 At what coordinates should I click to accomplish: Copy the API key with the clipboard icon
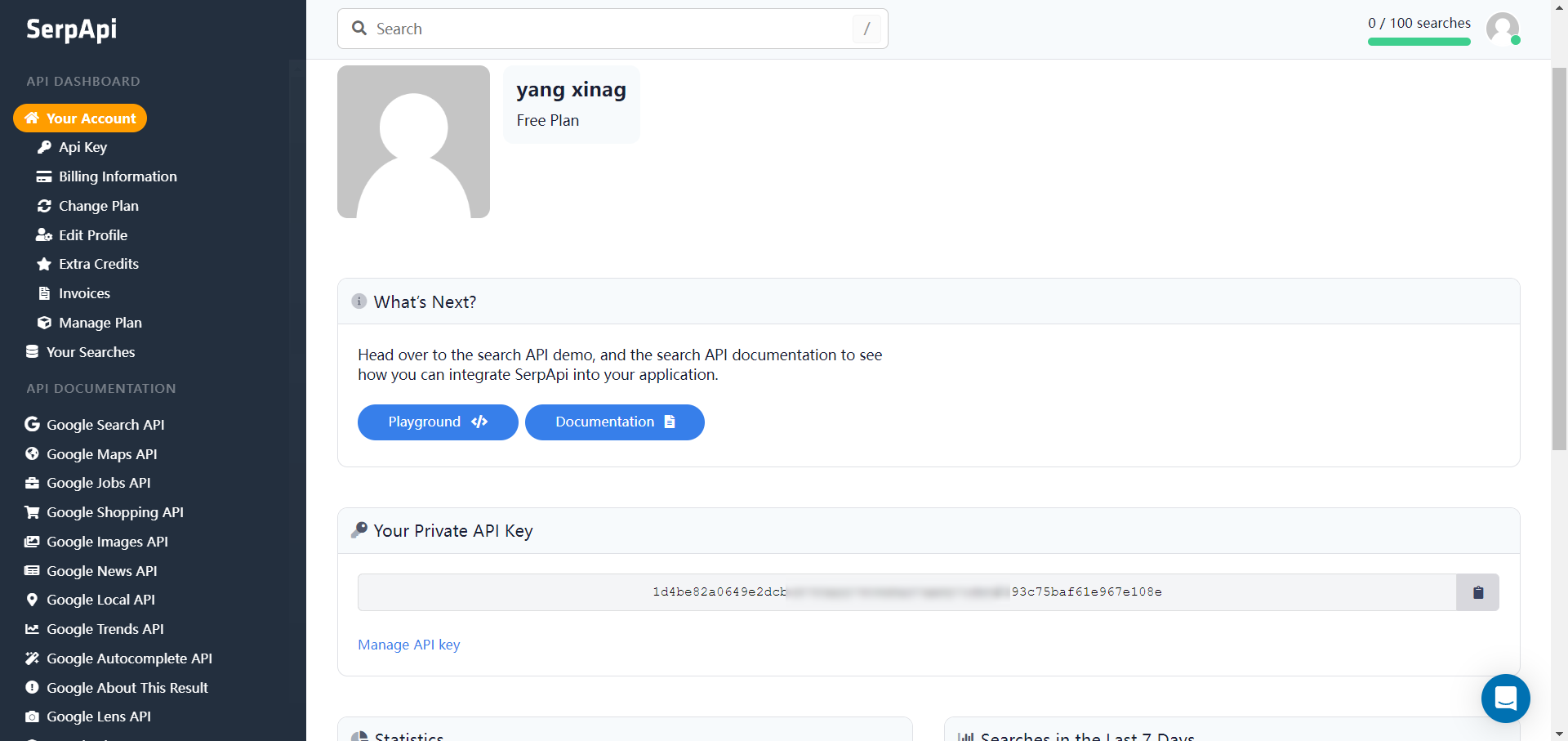(1477, 592)
